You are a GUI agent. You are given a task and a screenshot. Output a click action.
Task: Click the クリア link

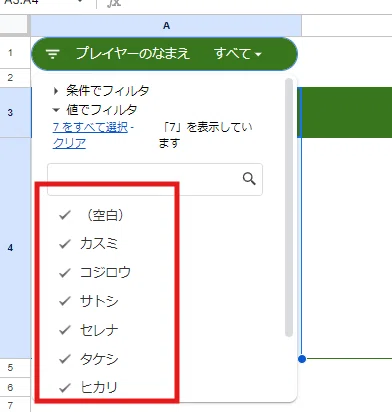point(69,143)
